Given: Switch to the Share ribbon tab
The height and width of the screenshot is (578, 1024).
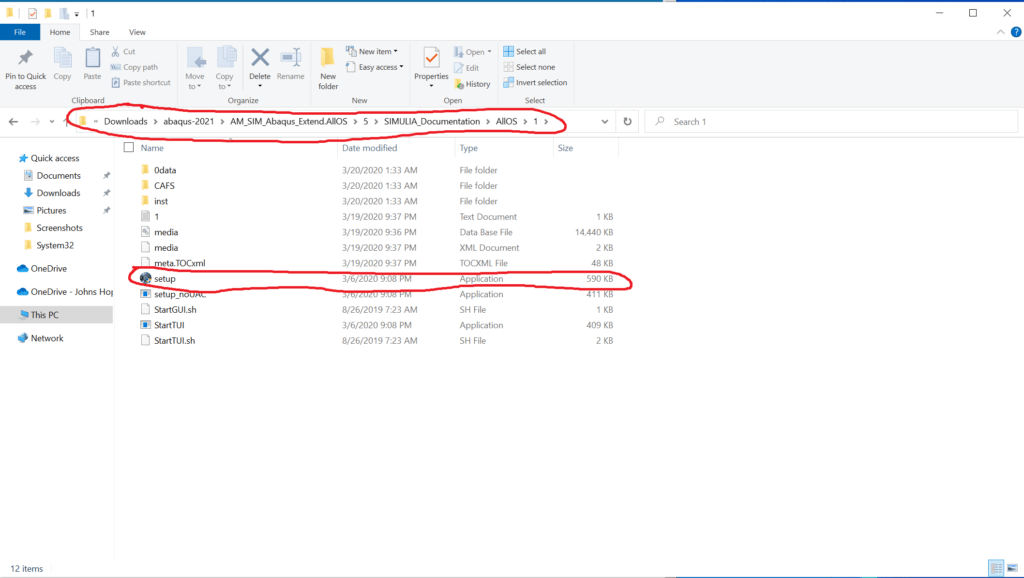Looking at the screenshot, I should (x=99, y=32).
